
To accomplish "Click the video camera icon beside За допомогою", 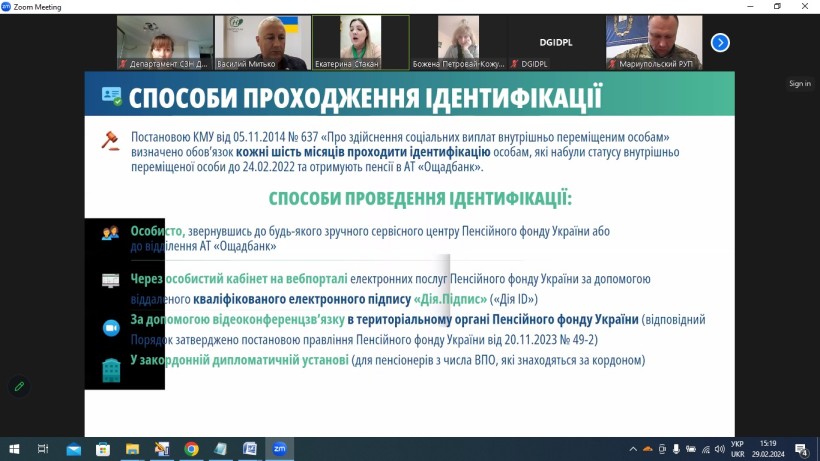I will click(x=111, y=328).
